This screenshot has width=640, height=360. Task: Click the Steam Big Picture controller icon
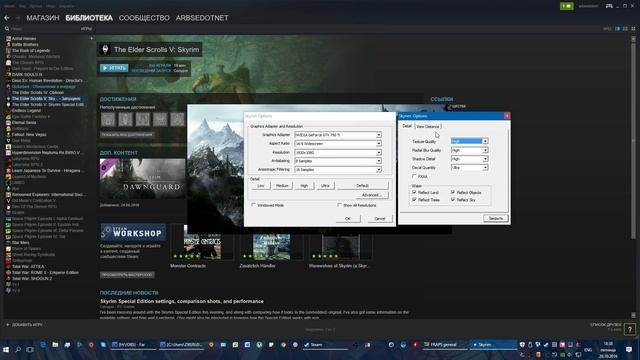(609, 6)
